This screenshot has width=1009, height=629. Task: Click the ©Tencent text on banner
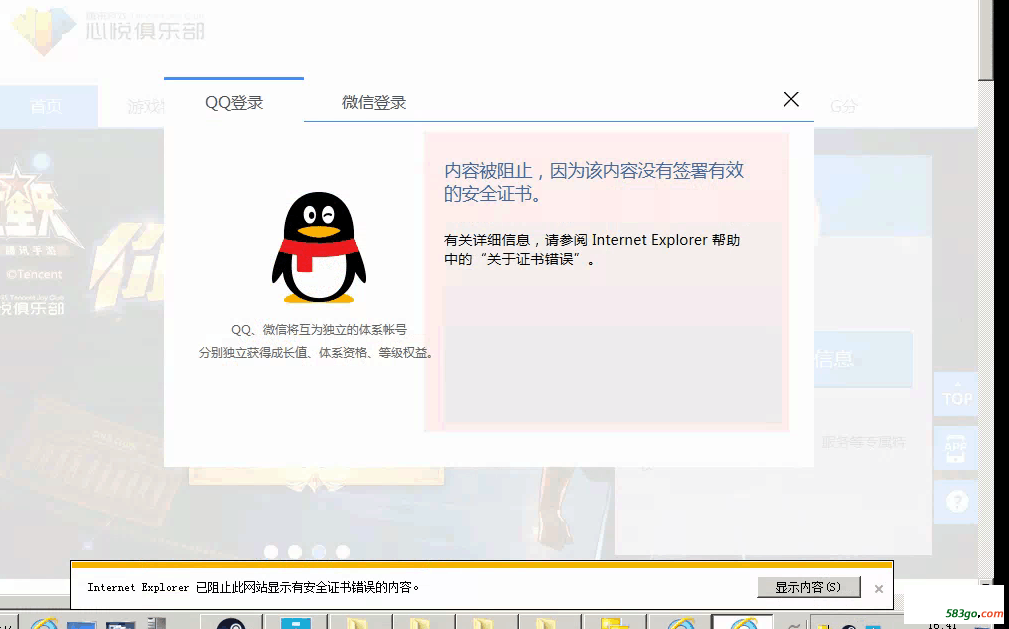pyautogui.click(x=35, y=274)
